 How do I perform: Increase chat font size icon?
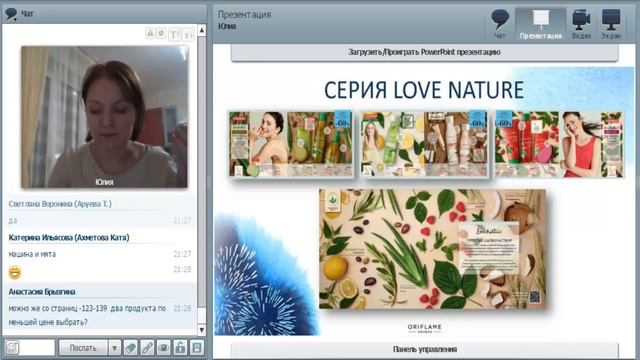175,34
